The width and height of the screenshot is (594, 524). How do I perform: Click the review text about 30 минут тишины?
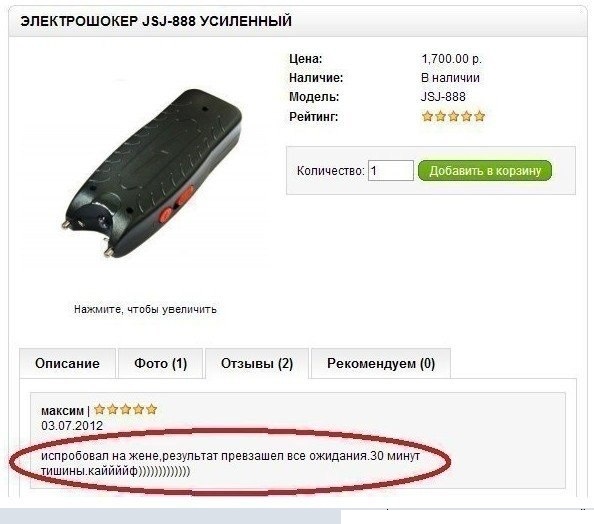[x=230, y=463]
